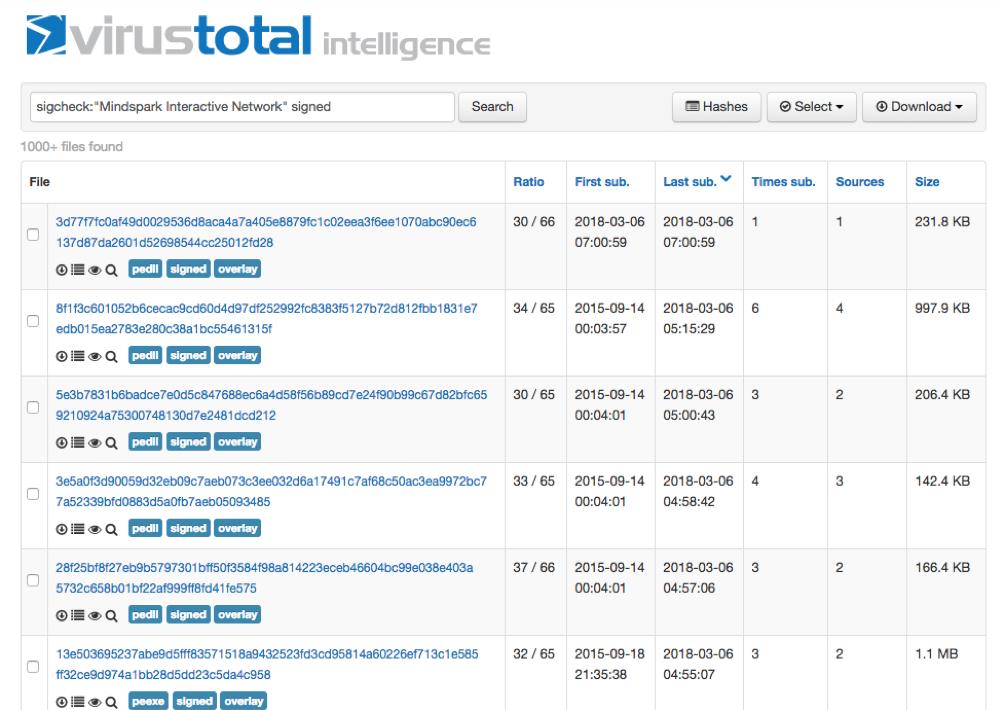
Task: Open file hash 28f25bf8f27eb9b5797301bff50
Action: (265, 578)
